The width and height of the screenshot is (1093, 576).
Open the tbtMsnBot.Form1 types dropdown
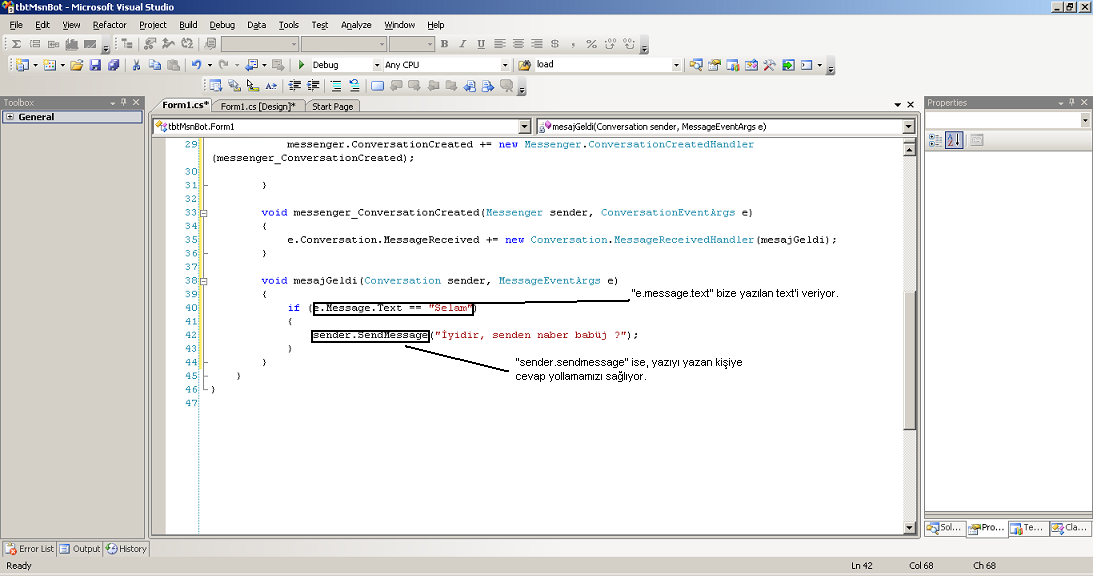click(x=524, y=127)
